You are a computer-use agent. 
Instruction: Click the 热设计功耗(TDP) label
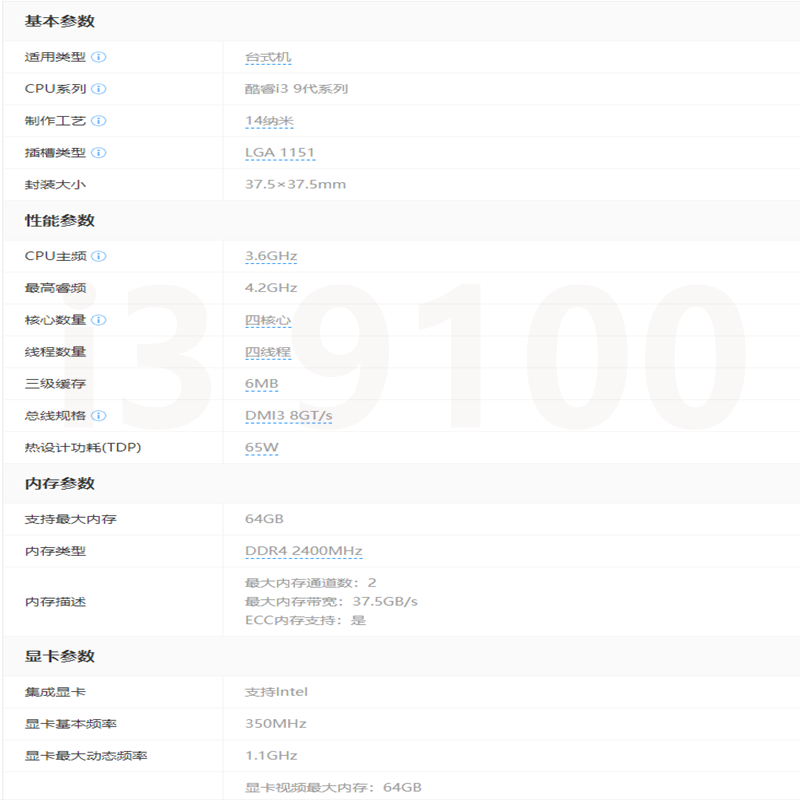click(x=83, y=447)
